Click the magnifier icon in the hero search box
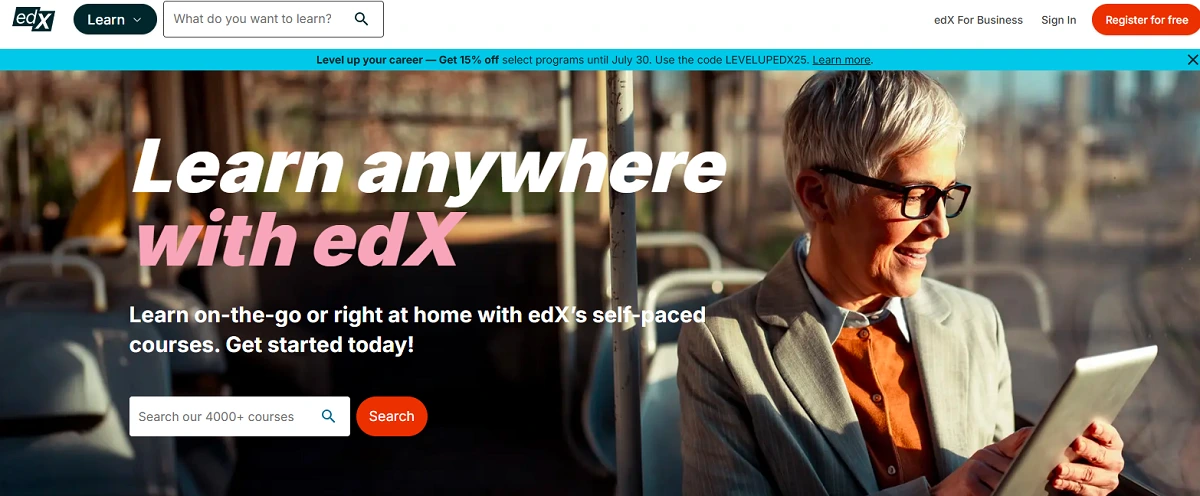Image resolution: width=1200 pixels, height=496 pixels. click(328, 416)
